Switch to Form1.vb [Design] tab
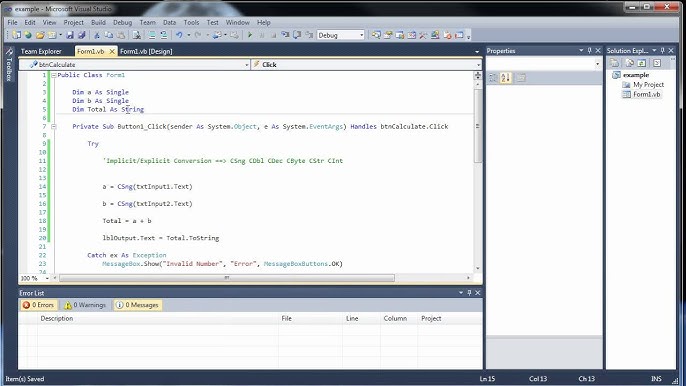The image size is (686, 386). (x=146, y=51)
